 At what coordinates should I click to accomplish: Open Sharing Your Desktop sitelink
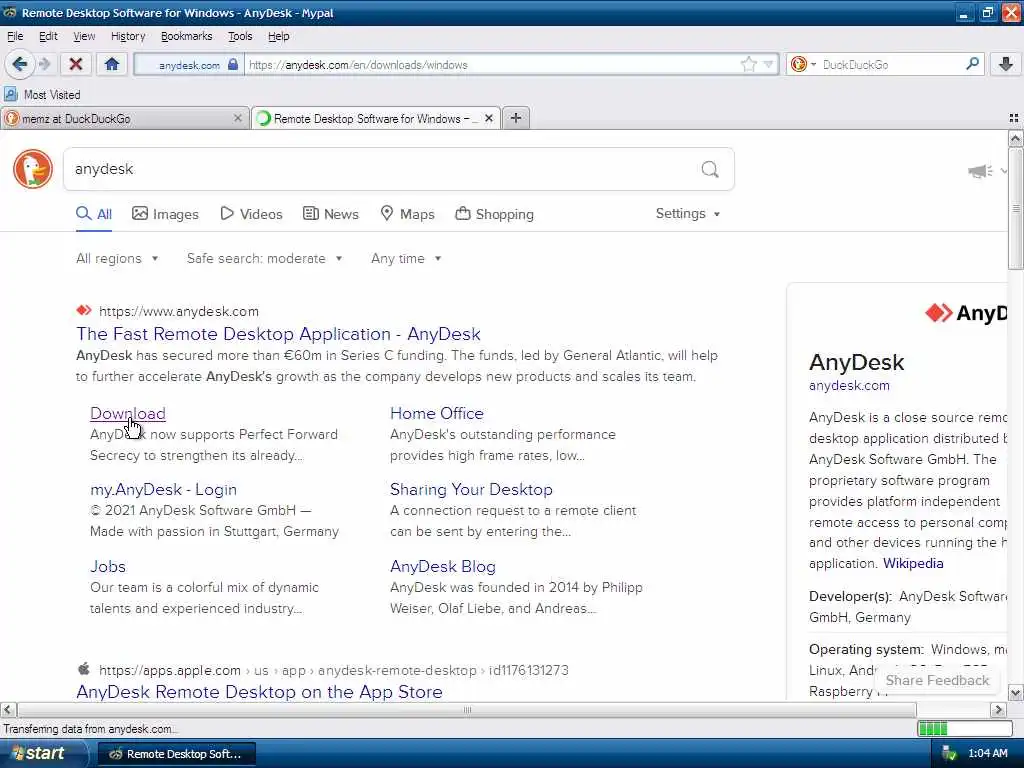[x=471, y=490]
